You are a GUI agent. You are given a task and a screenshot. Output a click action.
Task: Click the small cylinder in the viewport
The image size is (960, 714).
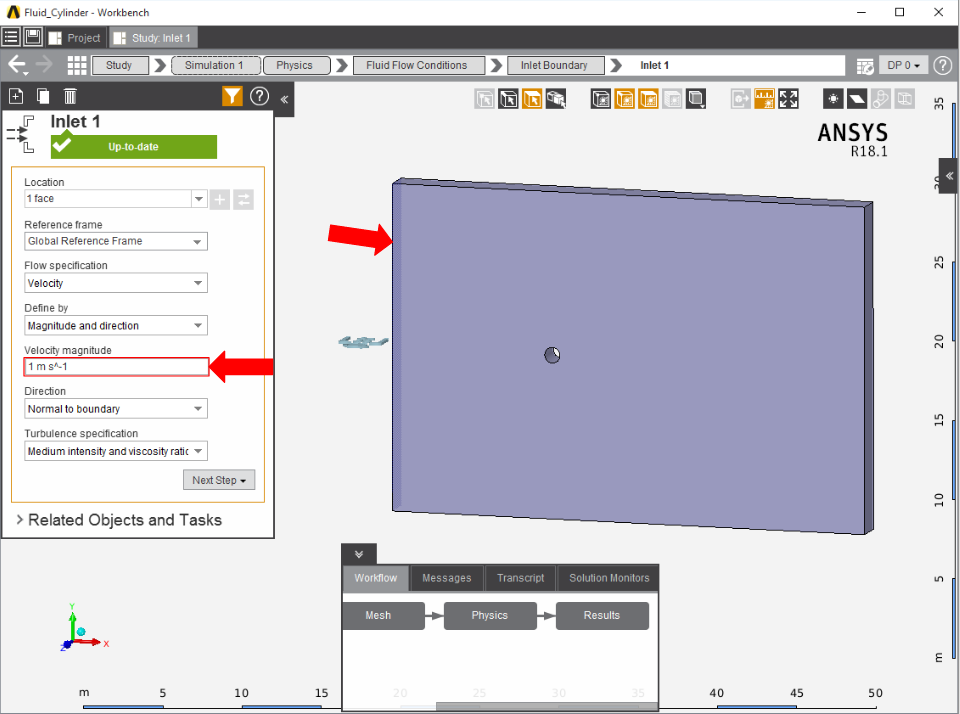coord(552,355)
